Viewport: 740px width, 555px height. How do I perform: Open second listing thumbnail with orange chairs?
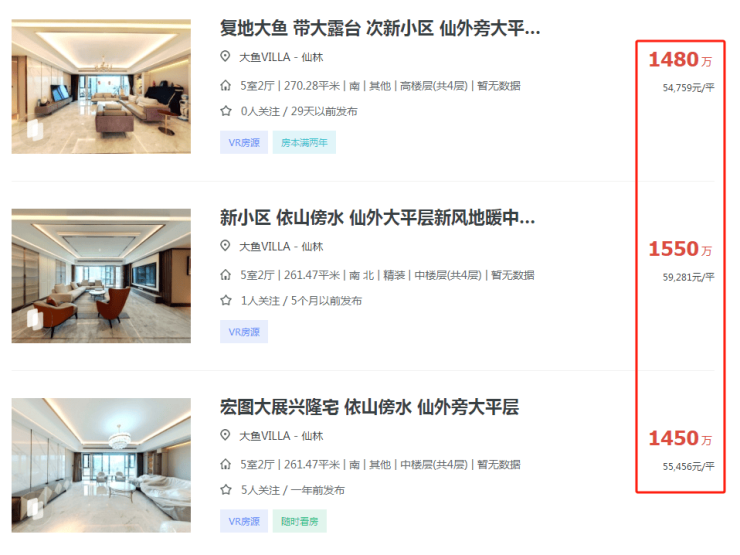tap(101, 276)
